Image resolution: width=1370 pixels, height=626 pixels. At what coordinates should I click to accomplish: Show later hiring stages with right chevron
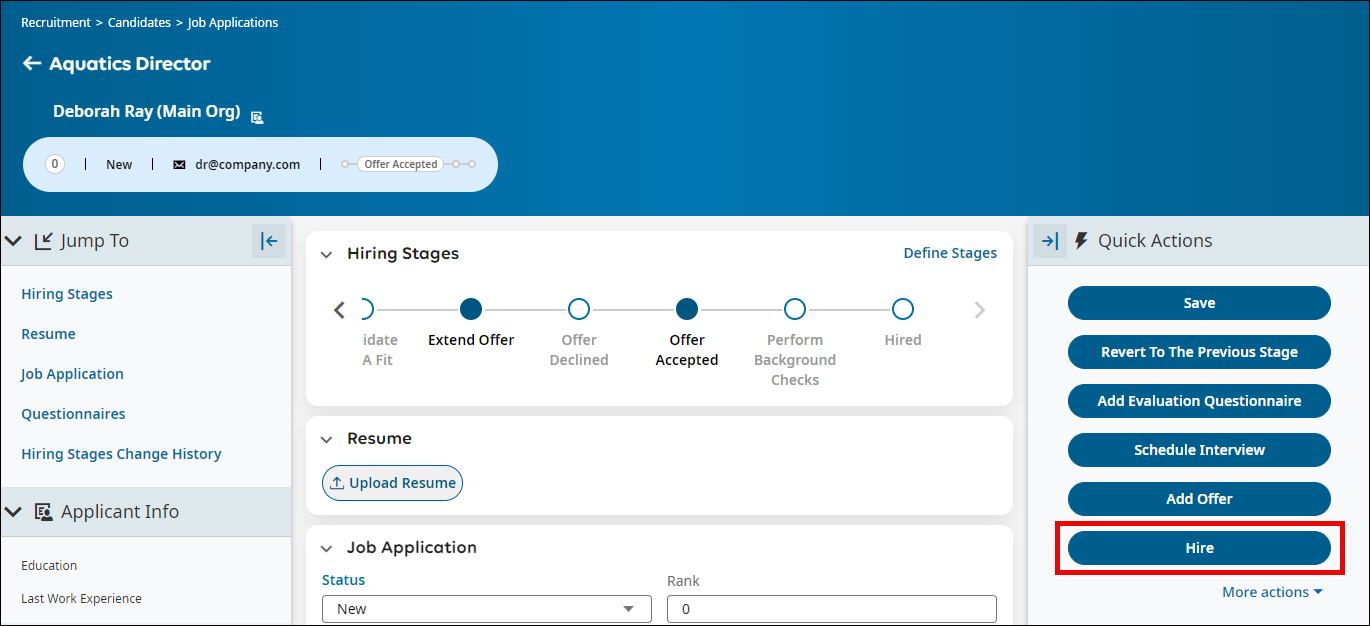pyautogui.click(x=980, y=310)
